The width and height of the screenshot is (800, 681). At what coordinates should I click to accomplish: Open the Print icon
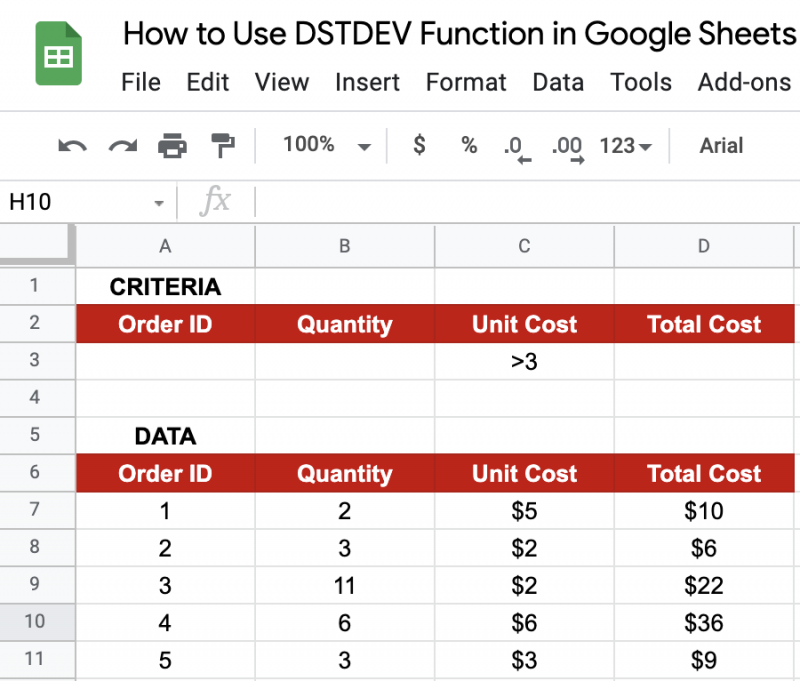(x=173, y=145)
